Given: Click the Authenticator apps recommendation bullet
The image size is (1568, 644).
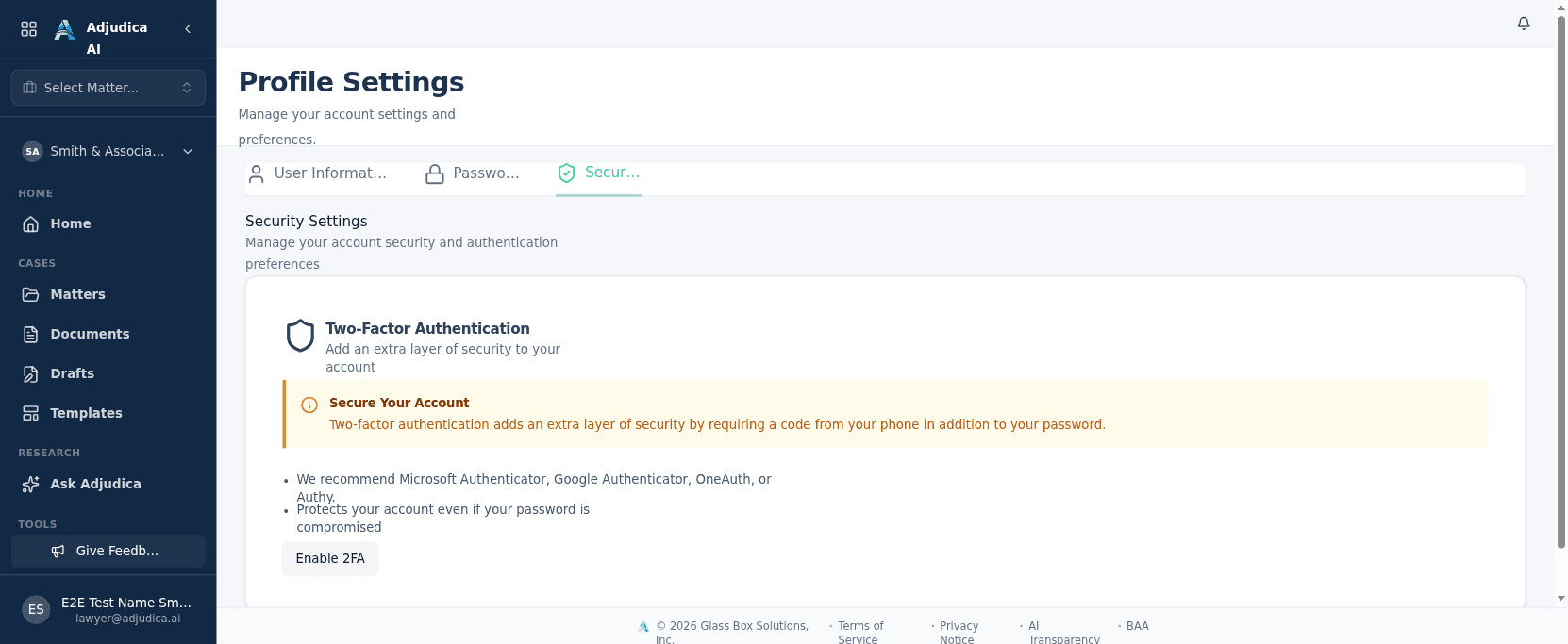Looking at the screenshot, I should (x=534, y=487).
